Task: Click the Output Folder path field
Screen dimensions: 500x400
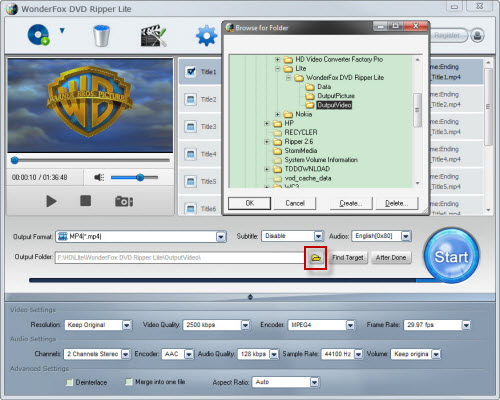Action: [x=180, y=257]
